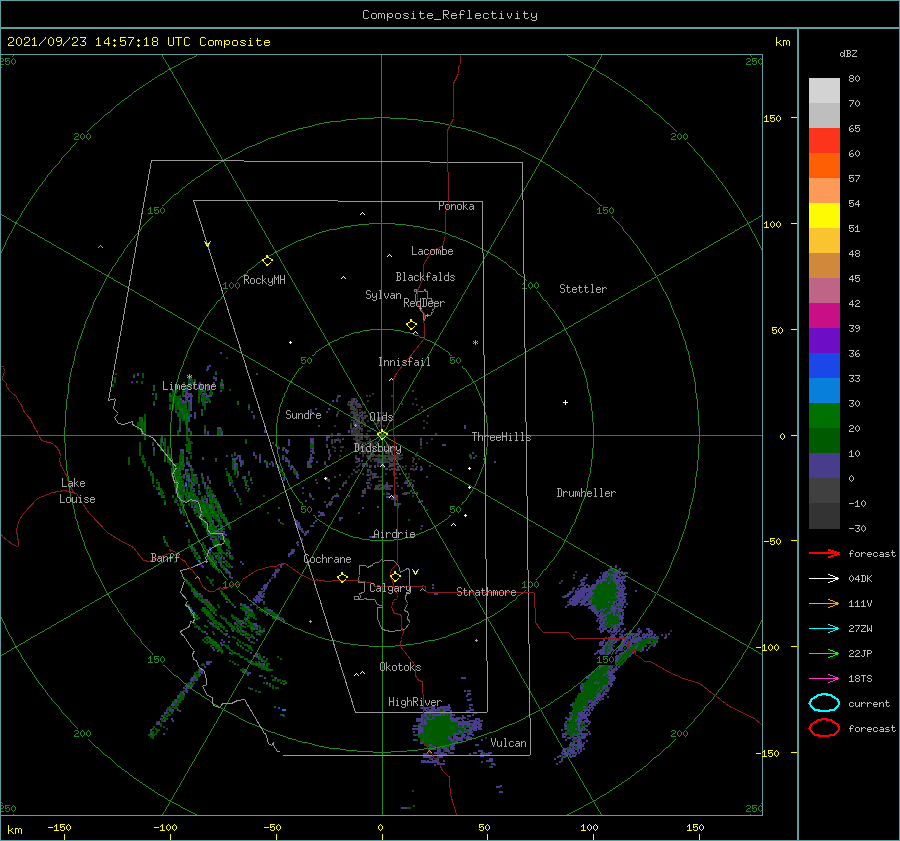Click the Composite_Reflectivity title
The height and width of the screenshot is (841, 900).
[x=449, y=15]
